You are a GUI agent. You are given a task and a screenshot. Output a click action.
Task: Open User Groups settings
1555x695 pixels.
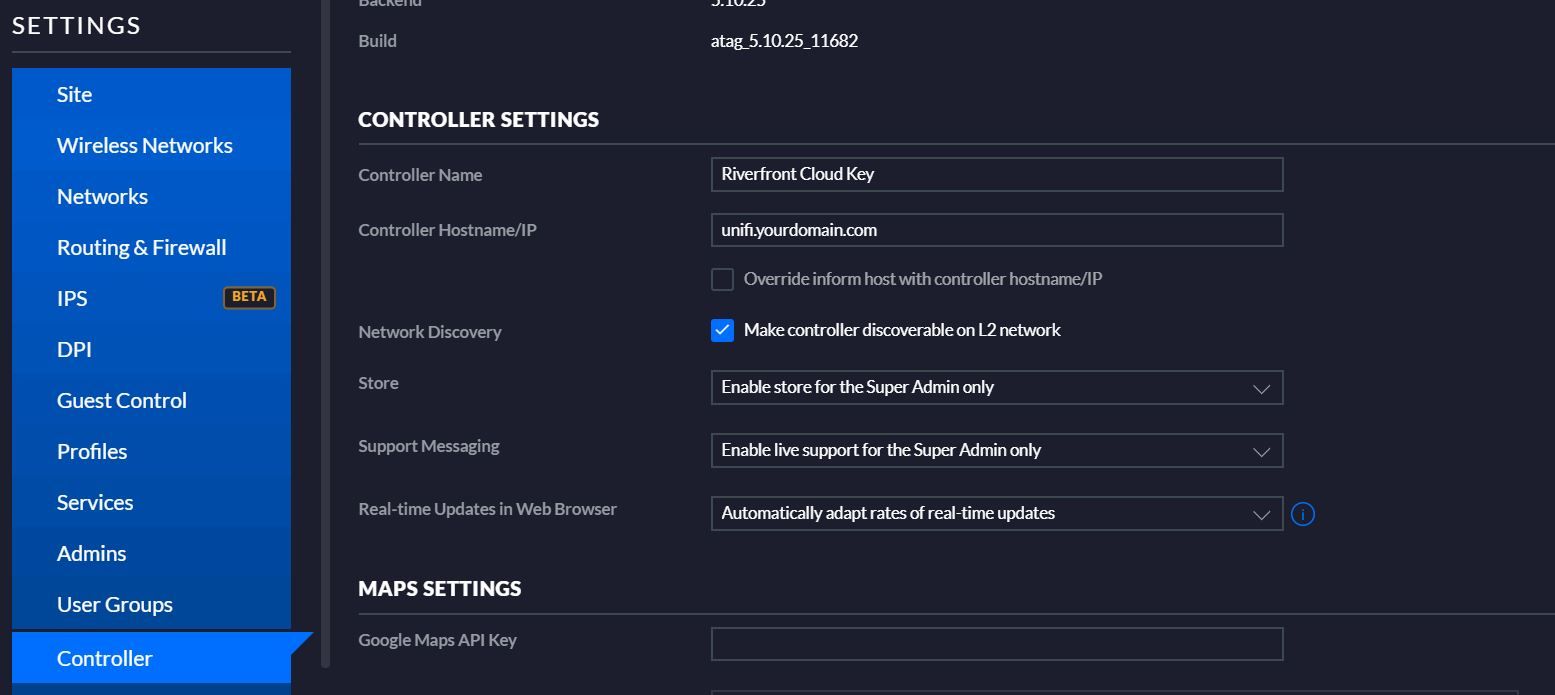click(114, 604)
